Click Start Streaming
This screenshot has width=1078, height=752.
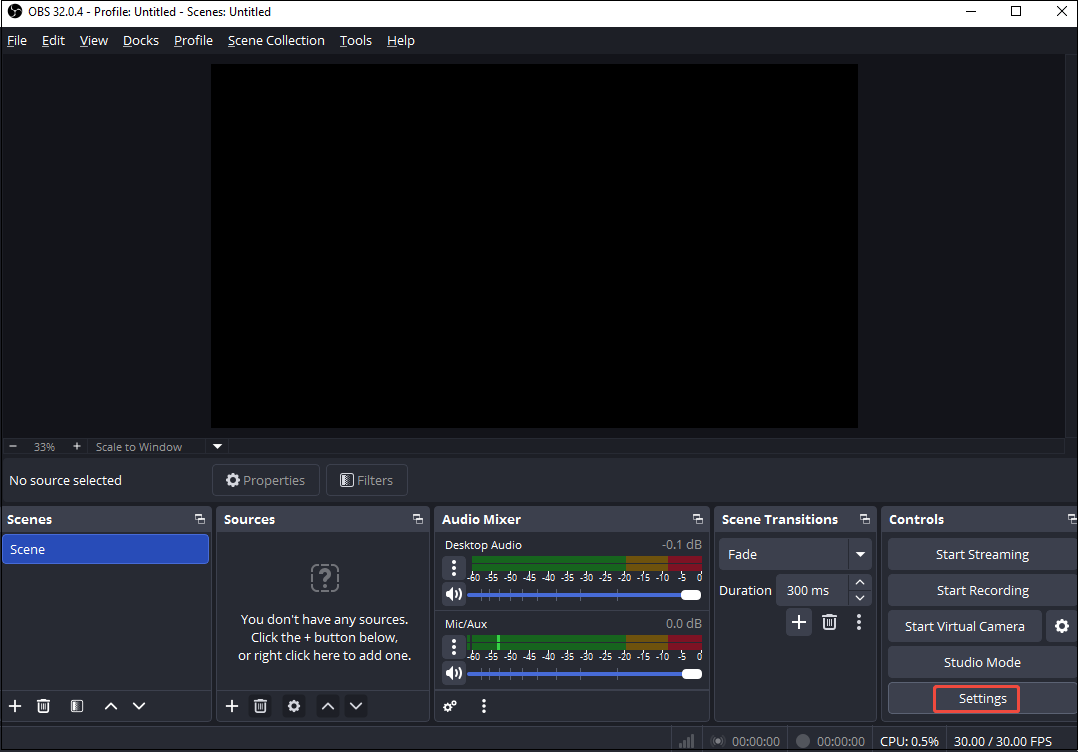pyautogui.click(x=981, y=554)
